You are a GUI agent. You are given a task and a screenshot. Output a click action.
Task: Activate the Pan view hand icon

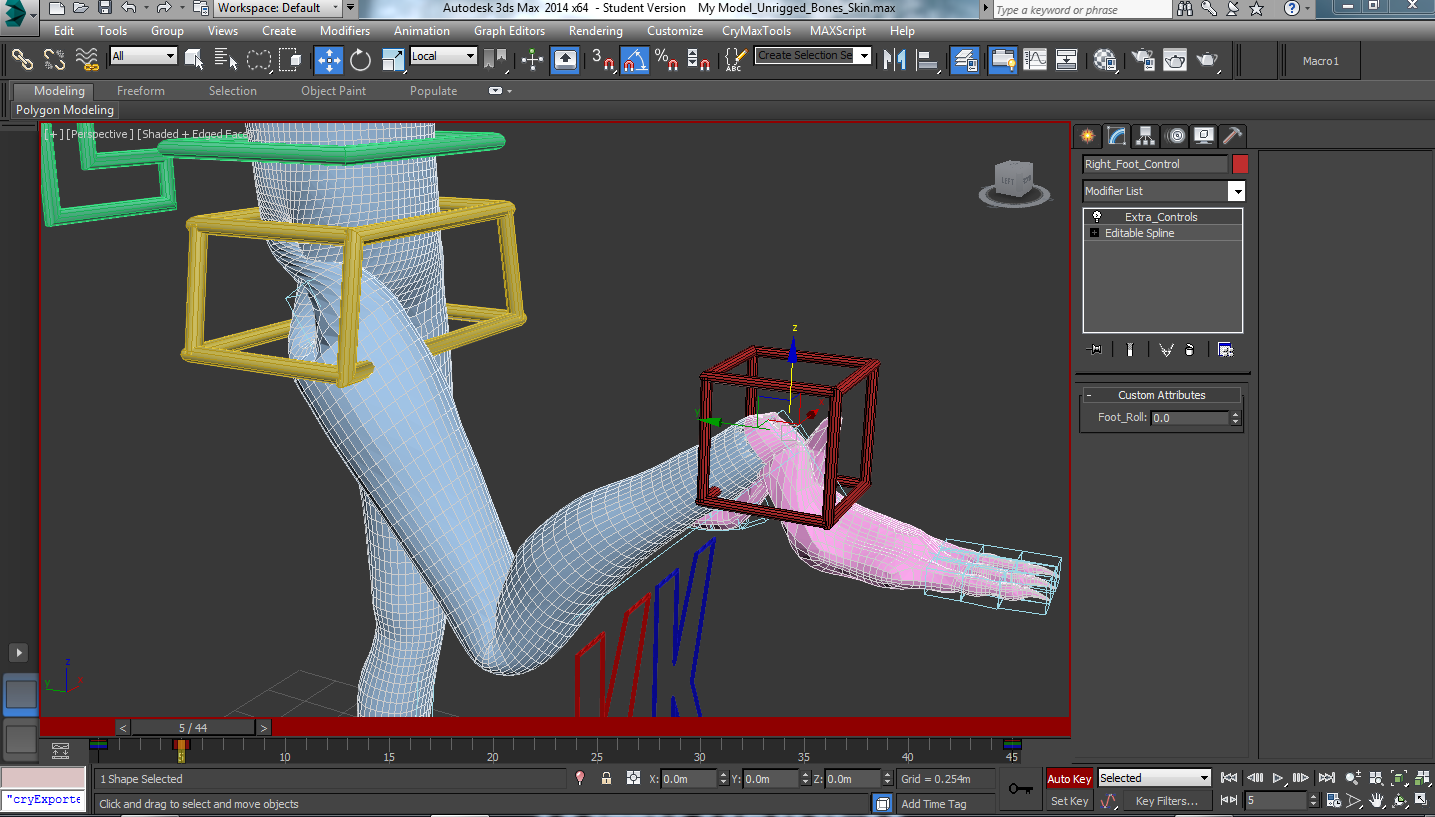click(x=1377, y=800)
